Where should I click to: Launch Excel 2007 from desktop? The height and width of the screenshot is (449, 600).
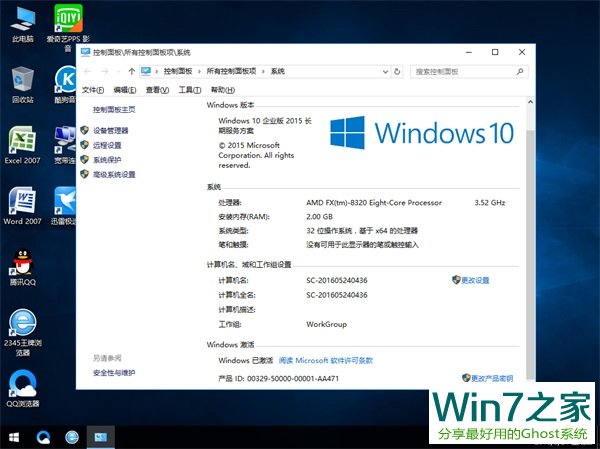coord(22,145)
